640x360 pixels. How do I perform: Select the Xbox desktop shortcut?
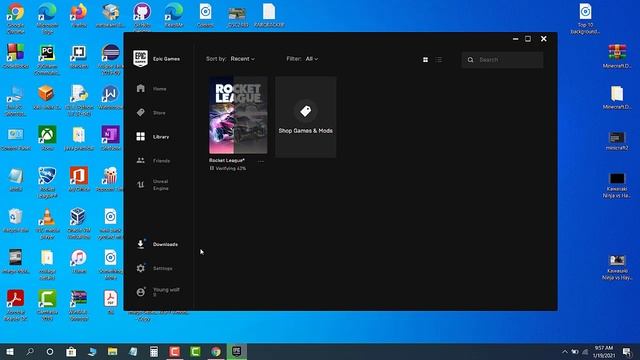click(47, 138)
